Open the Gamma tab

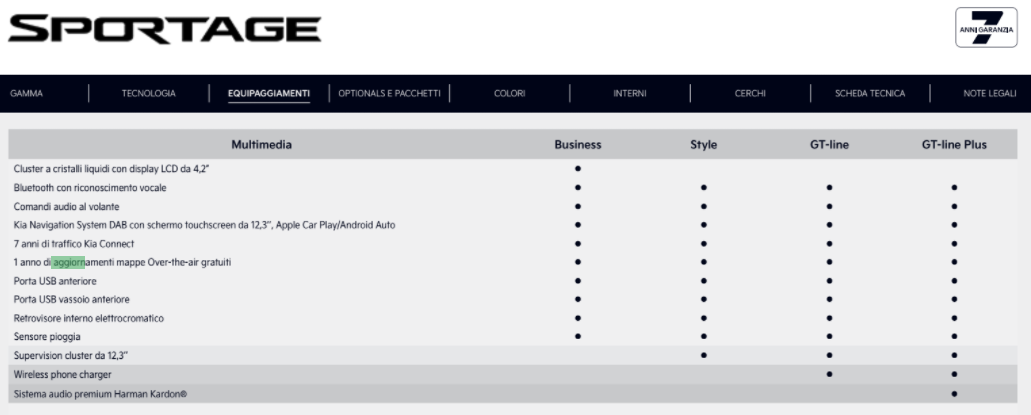[x=26, y=93]
